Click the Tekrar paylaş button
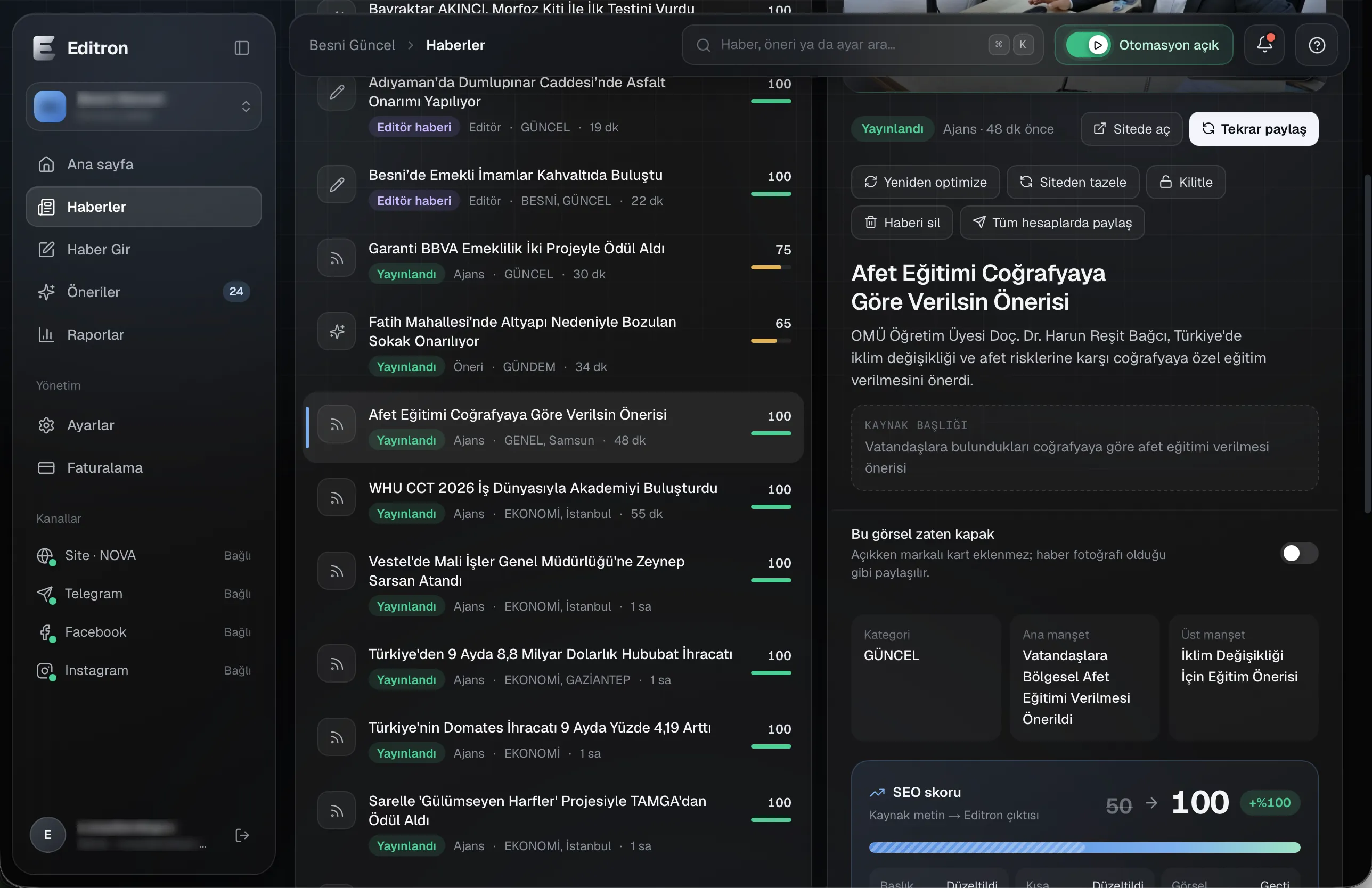The image size is (1372, 888). (x=1253, y=129)
